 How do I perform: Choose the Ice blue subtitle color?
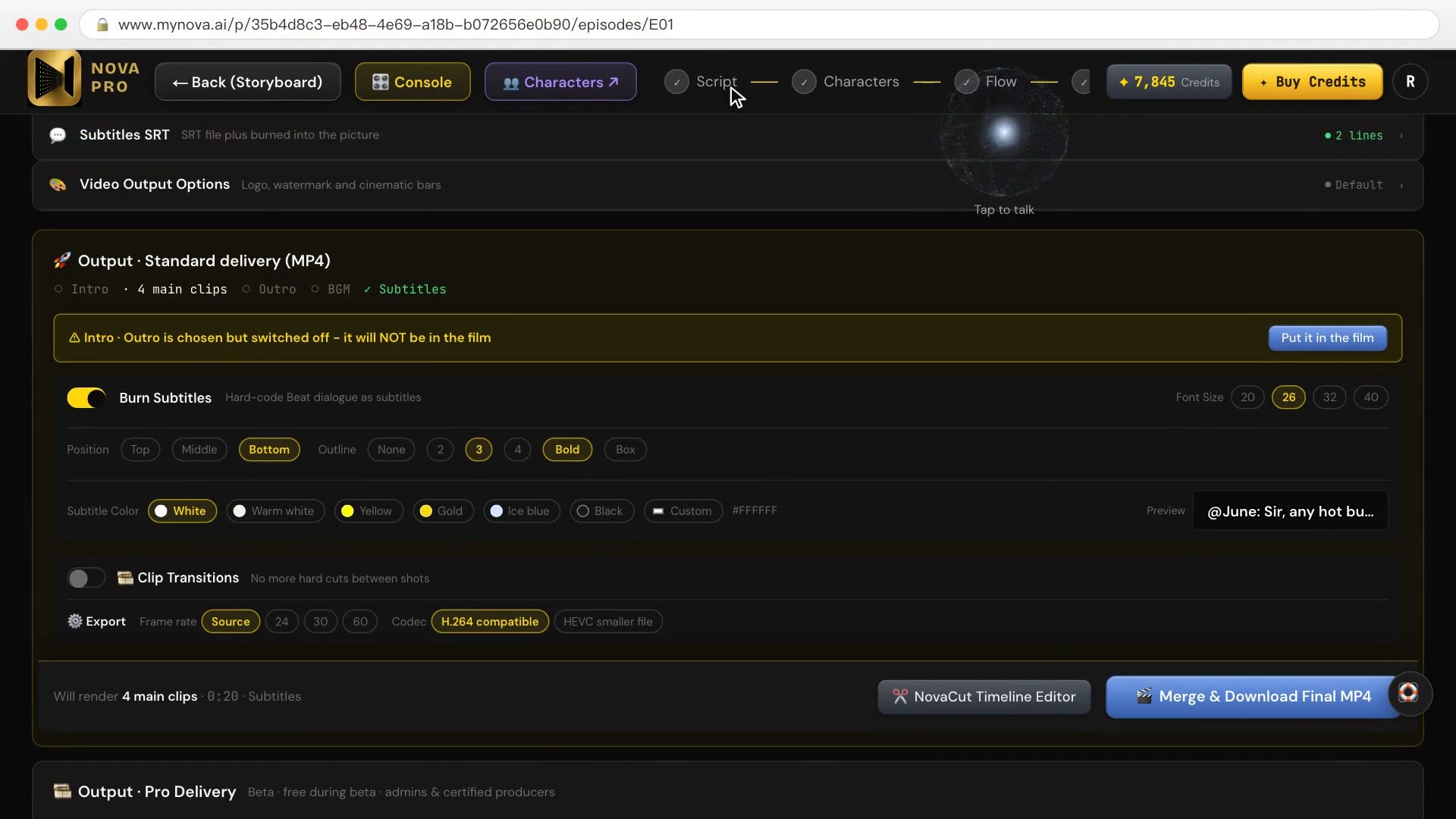pos(521,511)
